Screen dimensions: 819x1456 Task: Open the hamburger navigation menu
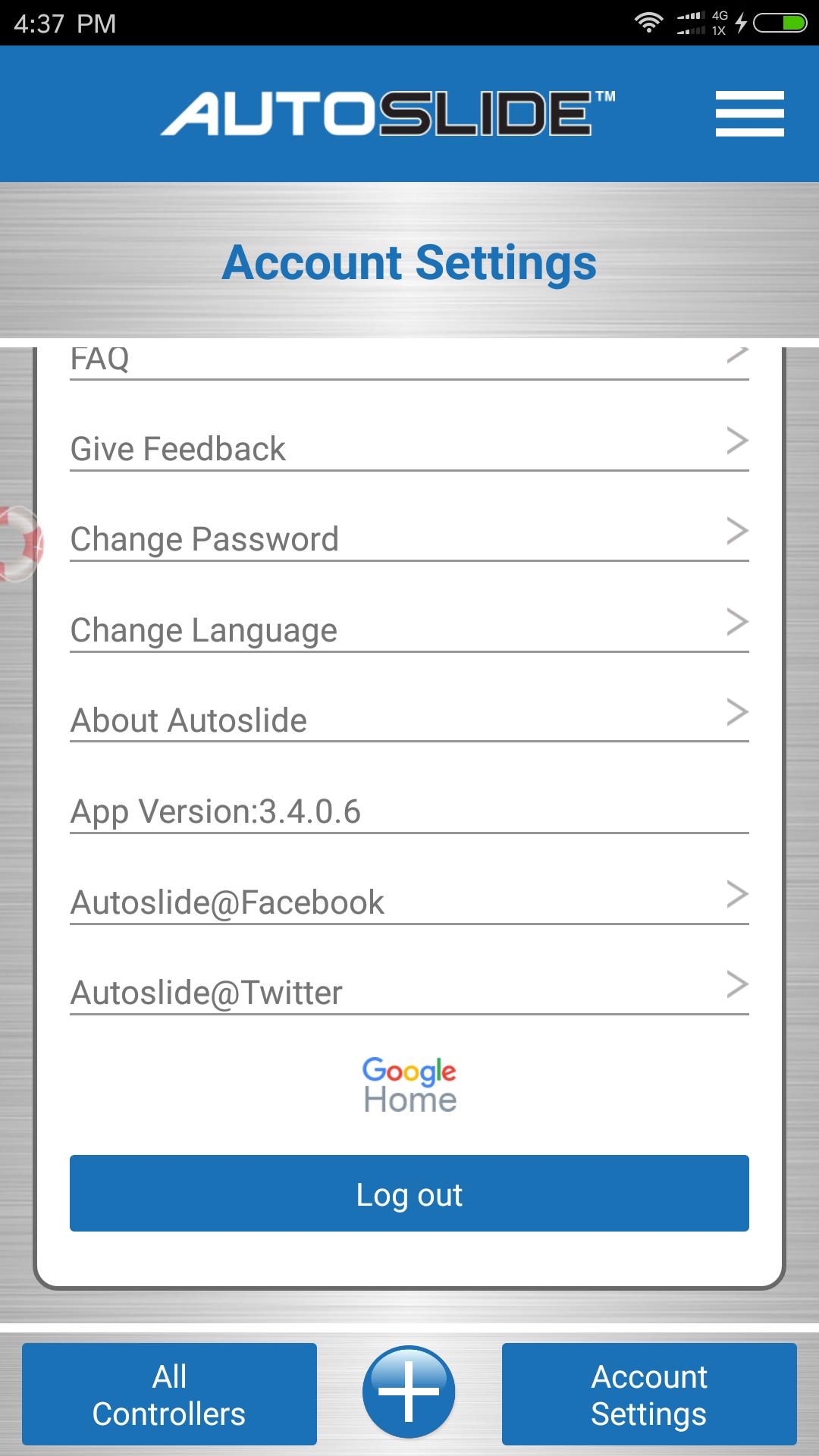pyautogui.click(x=749, y=114)
